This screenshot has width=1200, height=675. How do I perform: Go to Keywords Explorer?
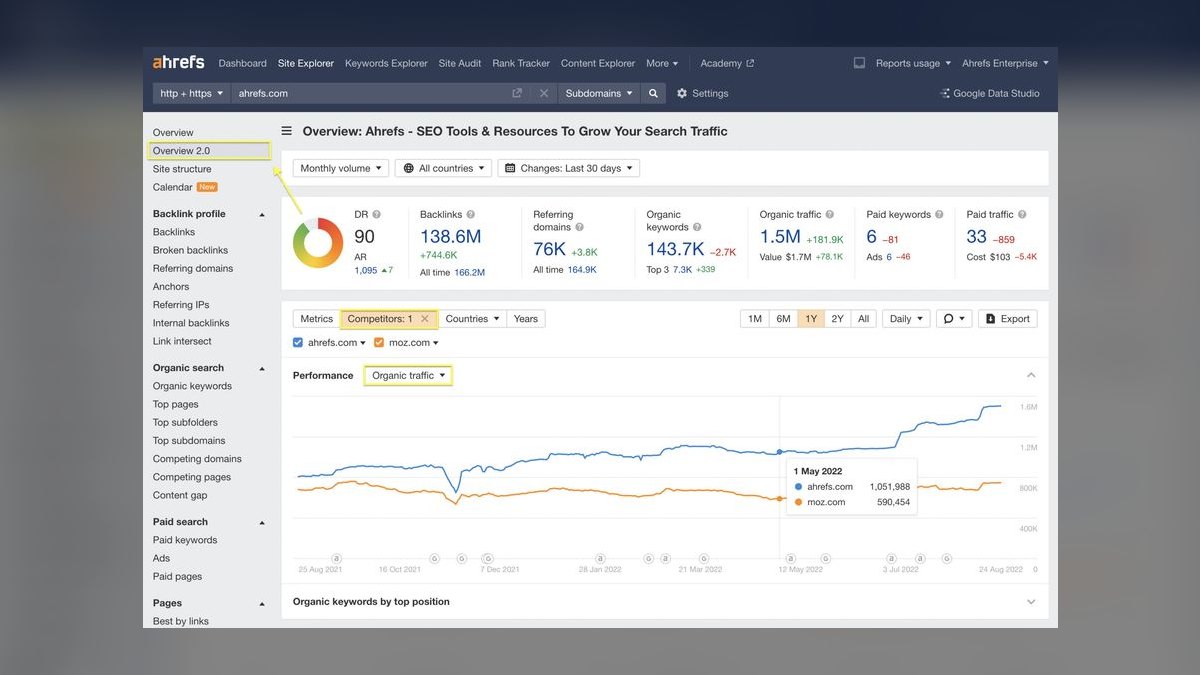pyautogui.click(x=386, y=63)
